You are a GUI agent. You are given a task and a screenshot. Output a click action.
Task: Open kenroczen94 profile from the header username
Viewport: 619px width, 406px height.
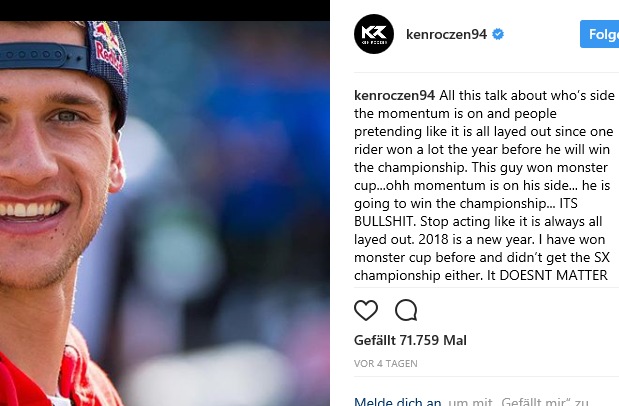pos(446,35)
